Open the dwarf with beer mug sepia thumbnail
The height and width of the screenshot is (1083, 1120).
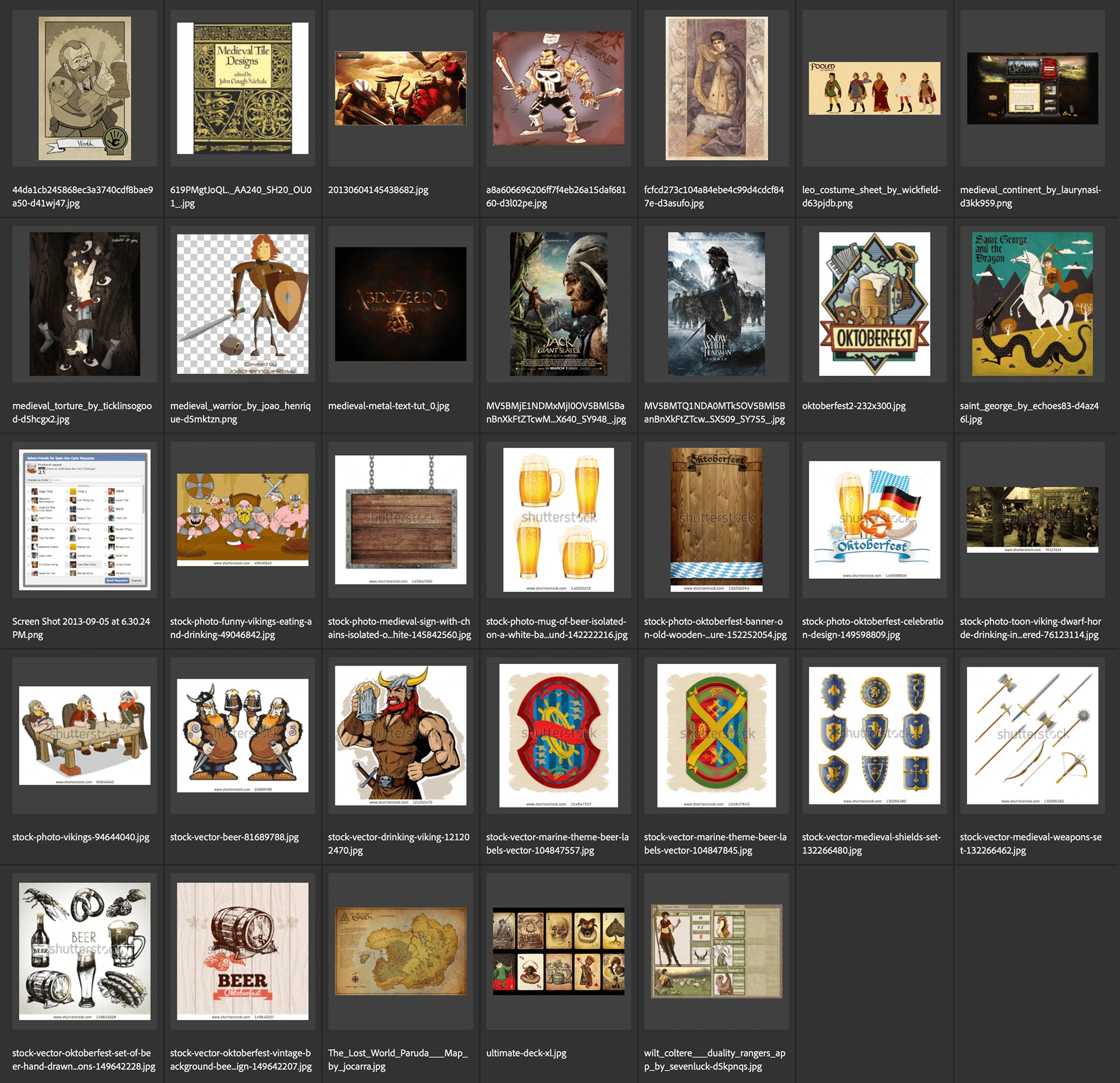point(85,88)
